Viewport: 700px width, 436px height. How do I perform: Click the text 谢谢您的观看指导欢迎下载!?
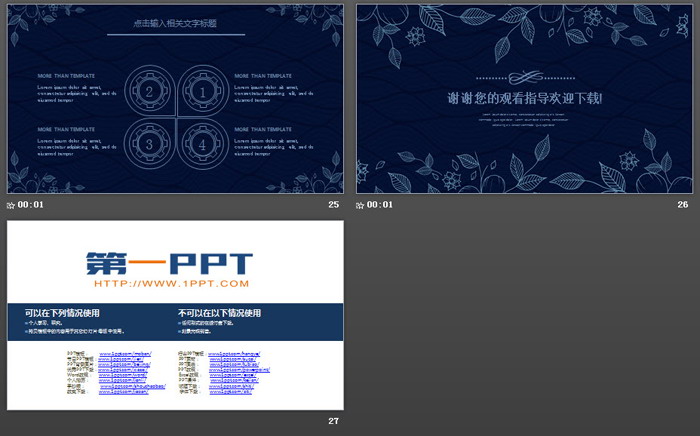tap(525, 99)
